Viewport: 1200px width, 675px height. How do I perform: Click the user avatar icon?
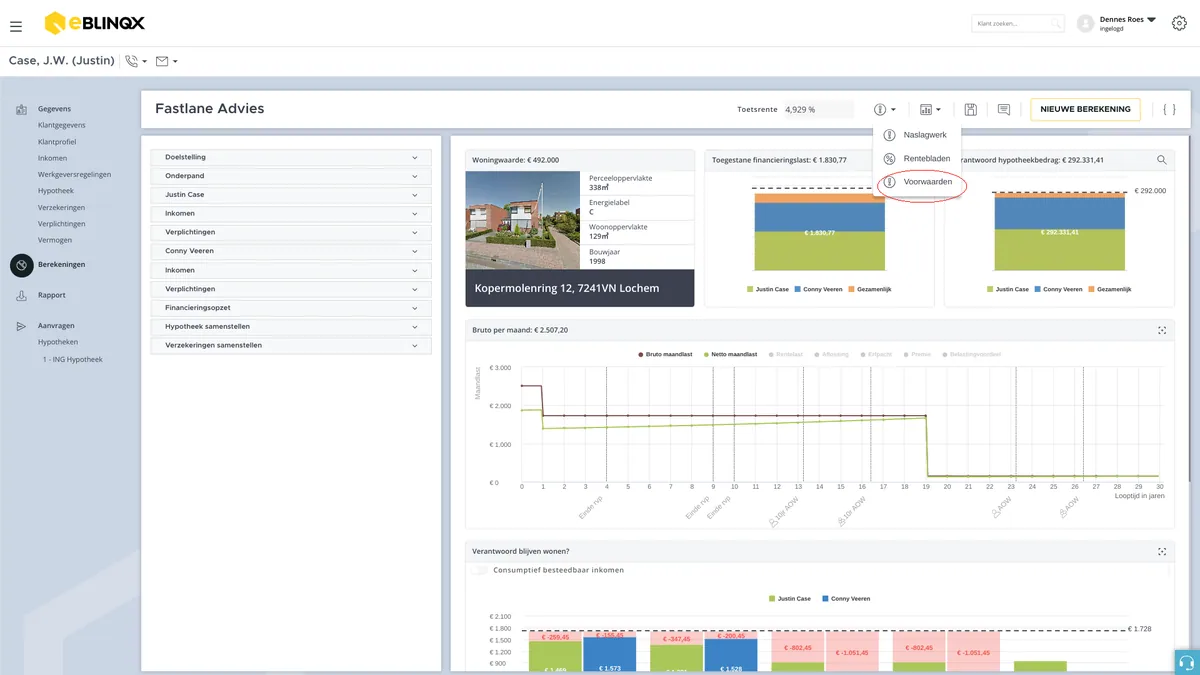tap(1086, 23)
